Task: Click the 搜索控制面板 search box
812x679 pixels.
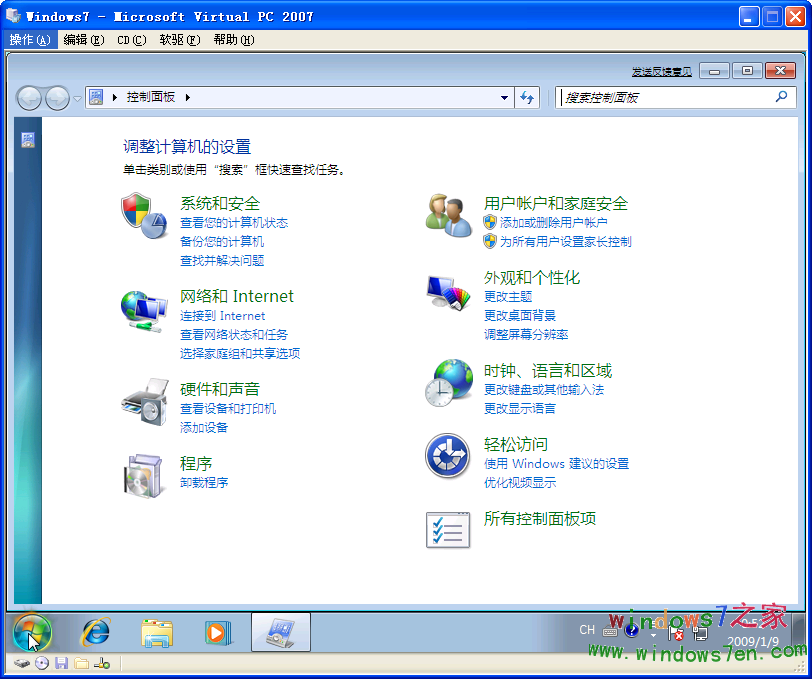Action: pos(665,98)
